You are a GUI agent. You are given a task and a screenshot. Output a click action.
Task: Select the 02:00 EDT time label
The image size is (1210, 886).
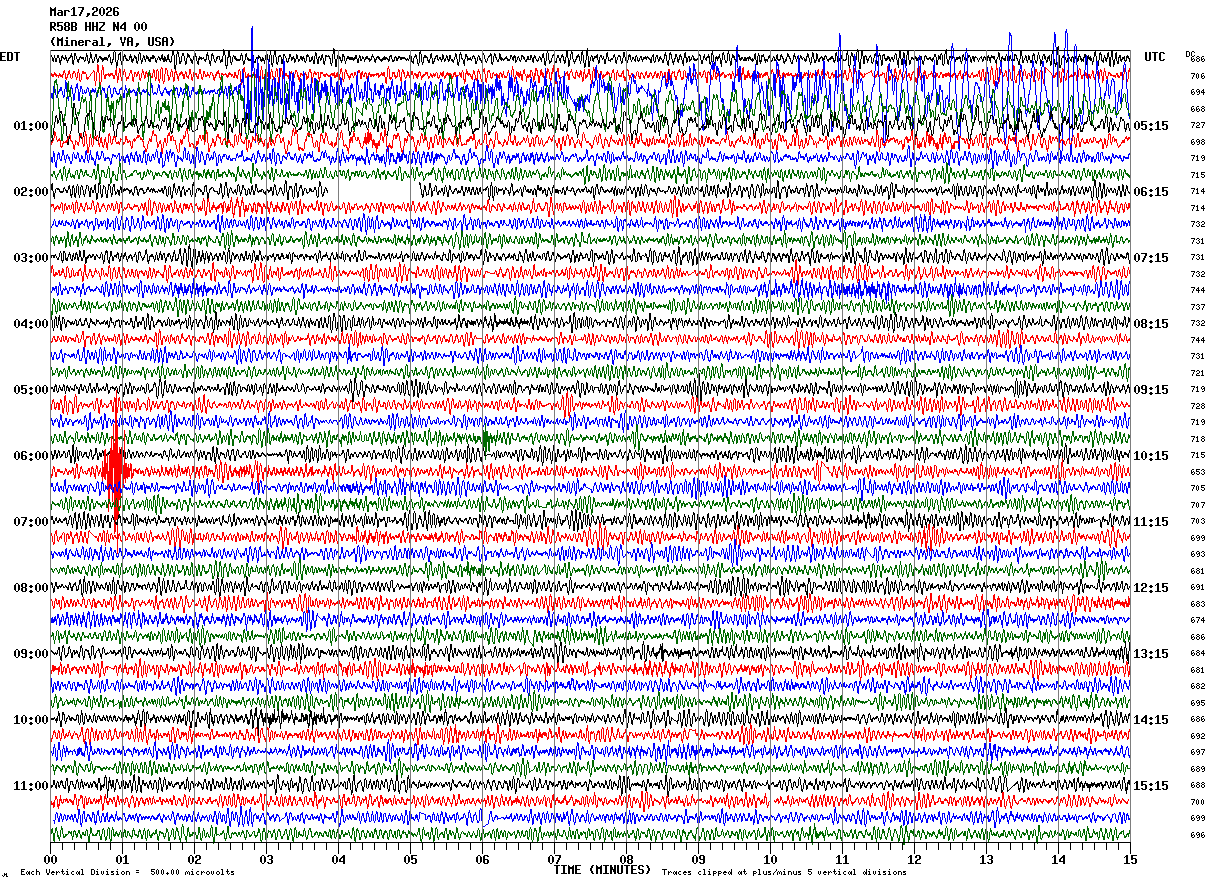point(31,192)
